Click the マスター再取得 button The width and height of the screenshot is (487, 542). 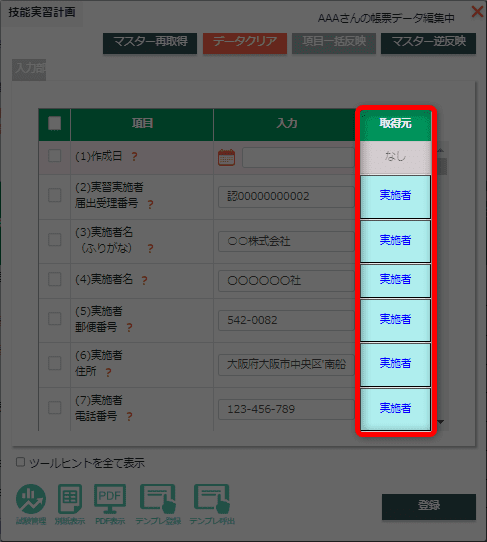click(150, 43)
